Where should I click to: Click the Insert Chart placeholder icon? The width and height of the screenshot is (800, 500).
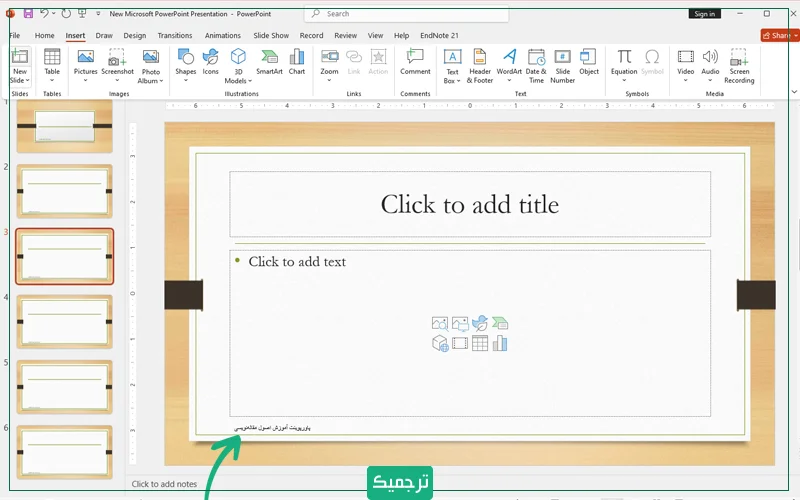click(x=499, y=343)
